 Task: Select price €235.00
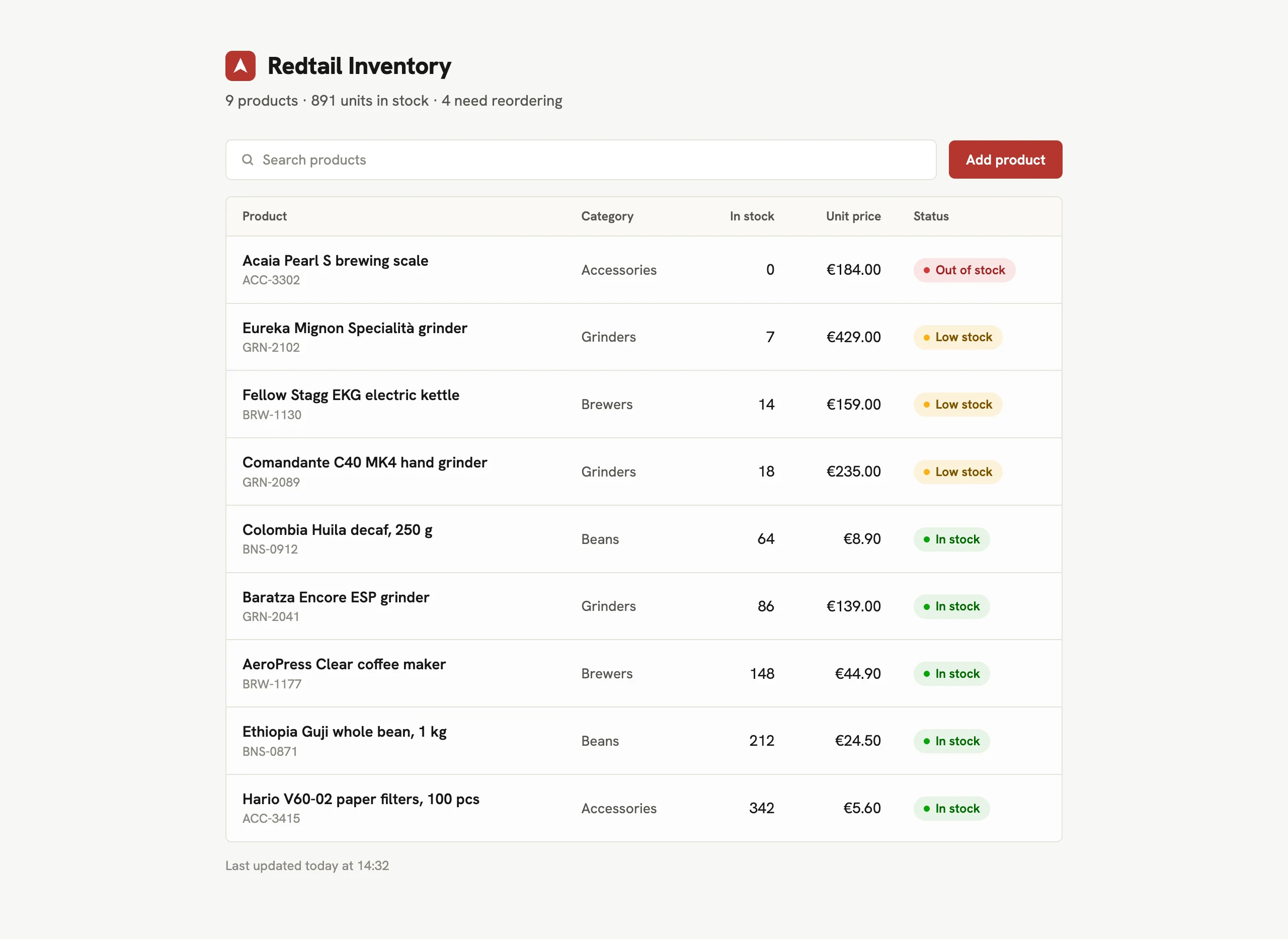pos(853,472)
